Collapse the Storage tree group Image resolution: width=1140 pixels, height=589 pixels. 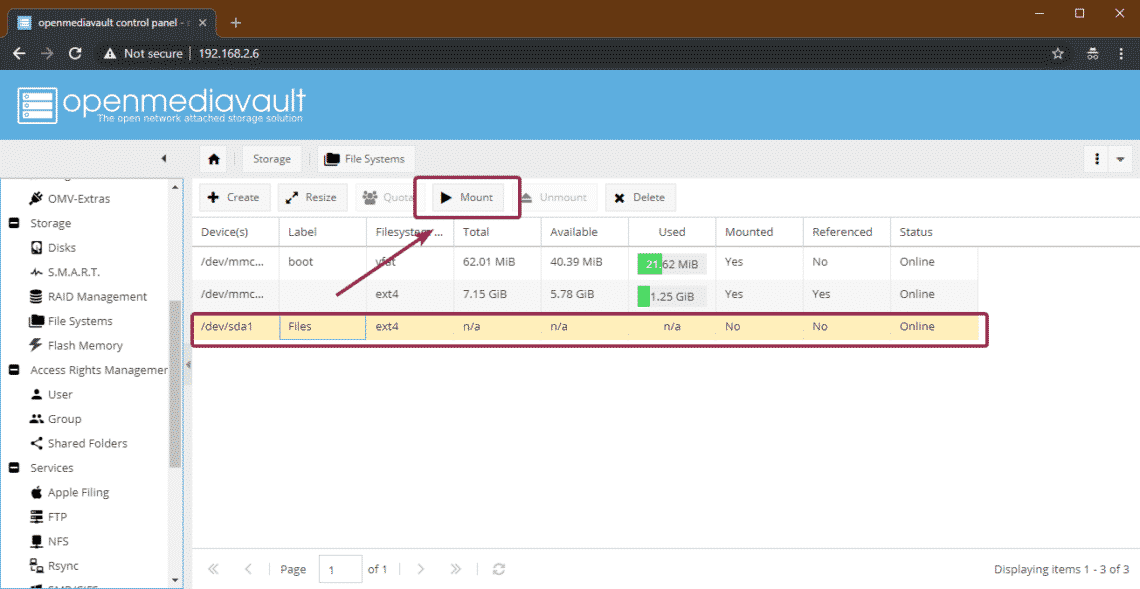[x=14, y=223]
